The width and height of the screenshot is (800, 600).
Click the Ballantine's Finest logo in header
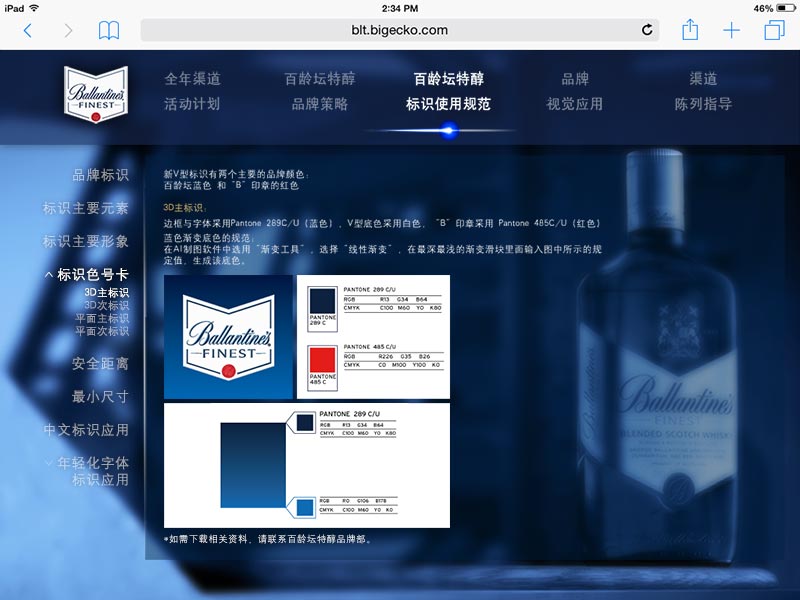click(x=96, y=96)
